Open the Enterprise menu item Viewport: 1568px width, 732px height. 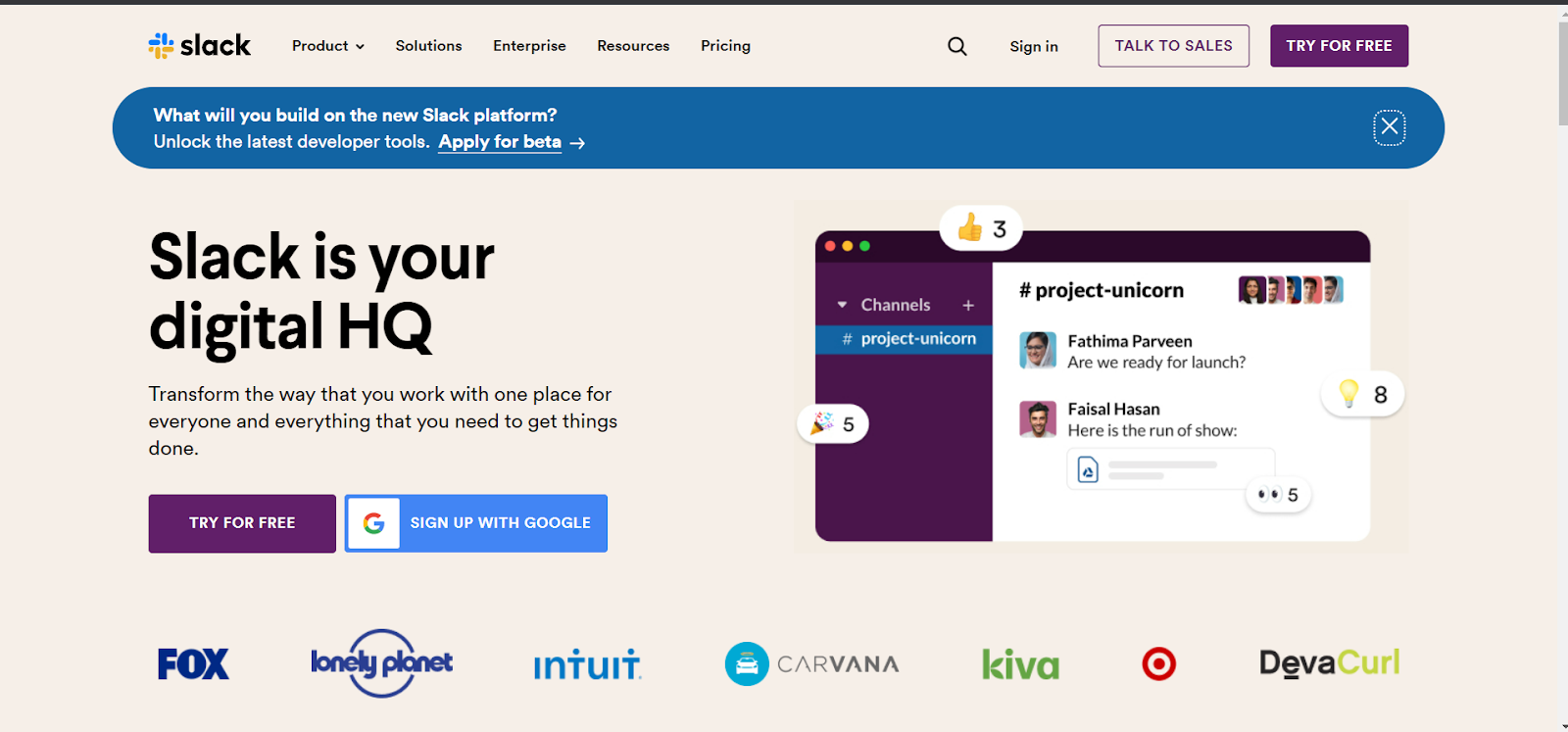pos(529,46)
